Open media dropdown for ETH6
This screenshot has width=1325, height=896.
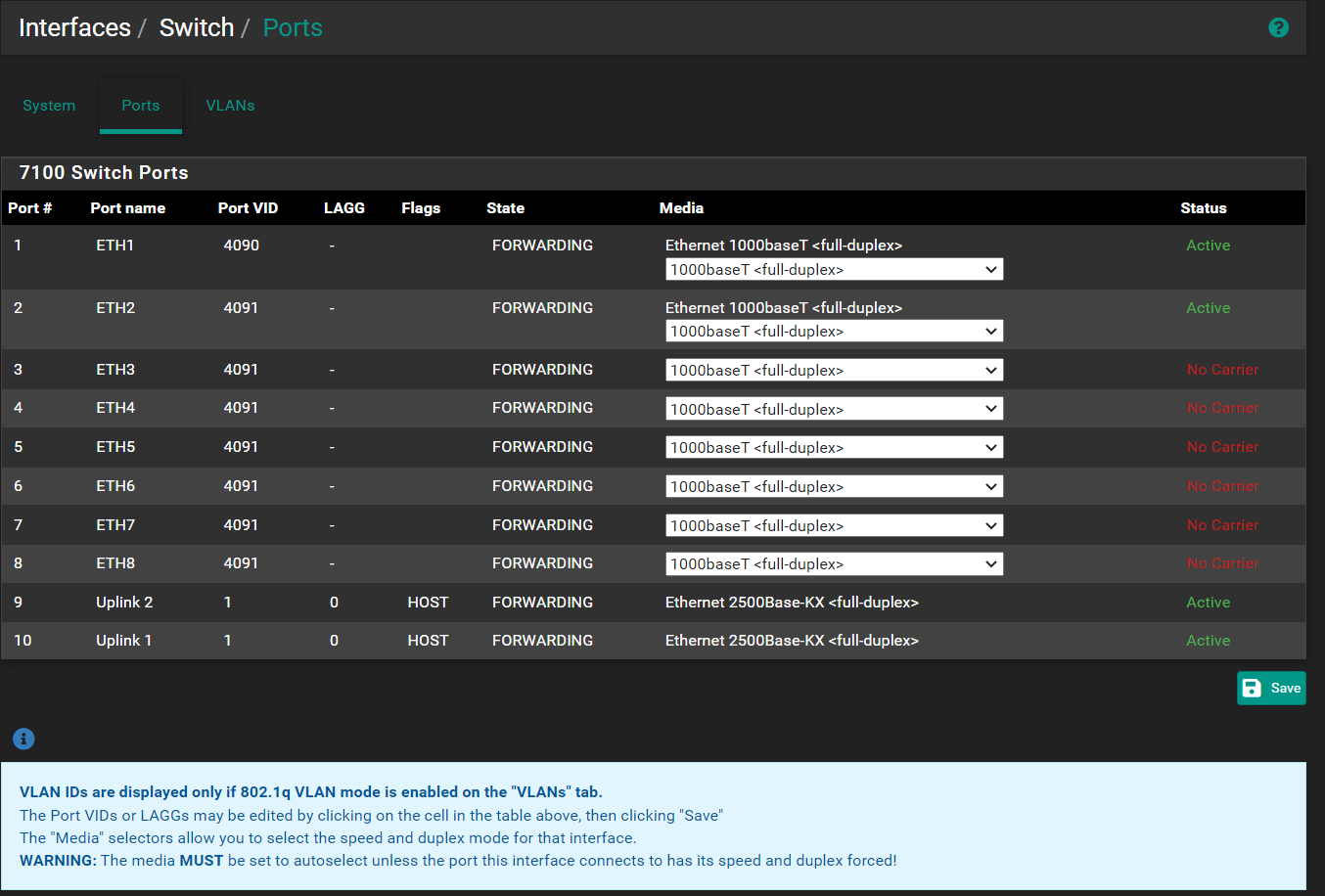pos(835,486)
